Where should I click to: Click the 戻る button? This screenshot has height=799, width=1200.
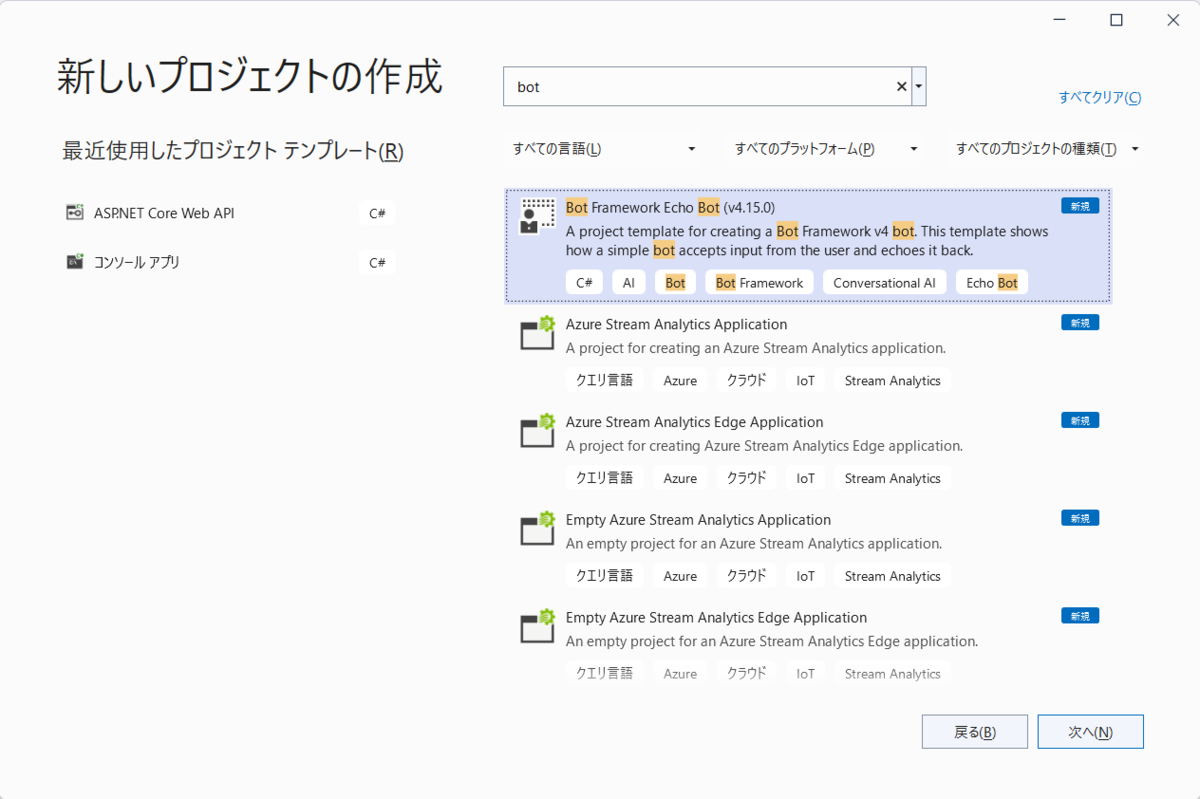tap(974, 731)
